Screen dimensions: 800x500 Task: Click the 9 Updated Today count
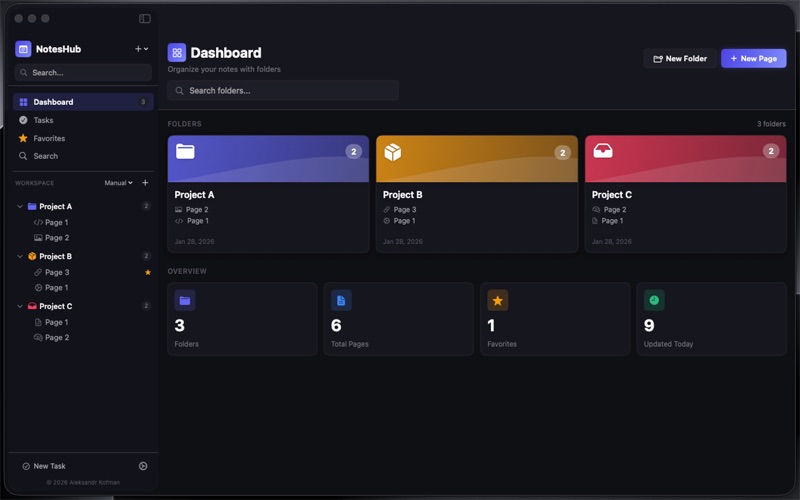click(x=649, y=326)
